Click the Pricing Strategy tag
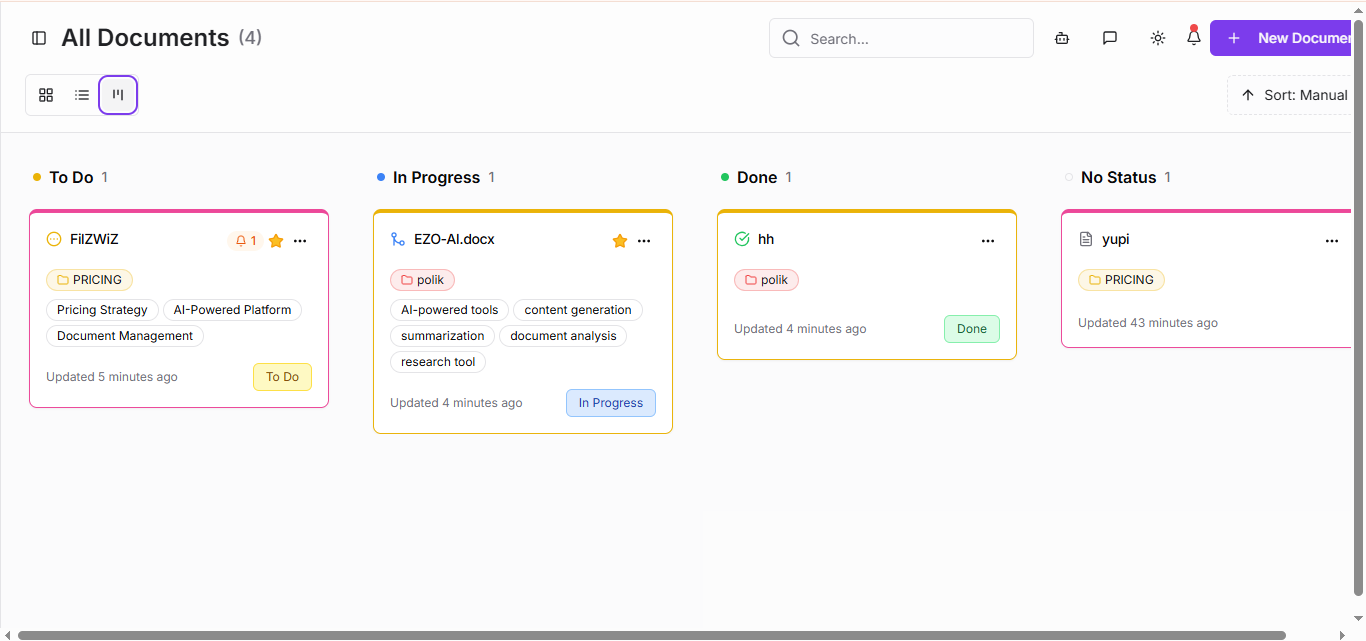 (102, 310)
